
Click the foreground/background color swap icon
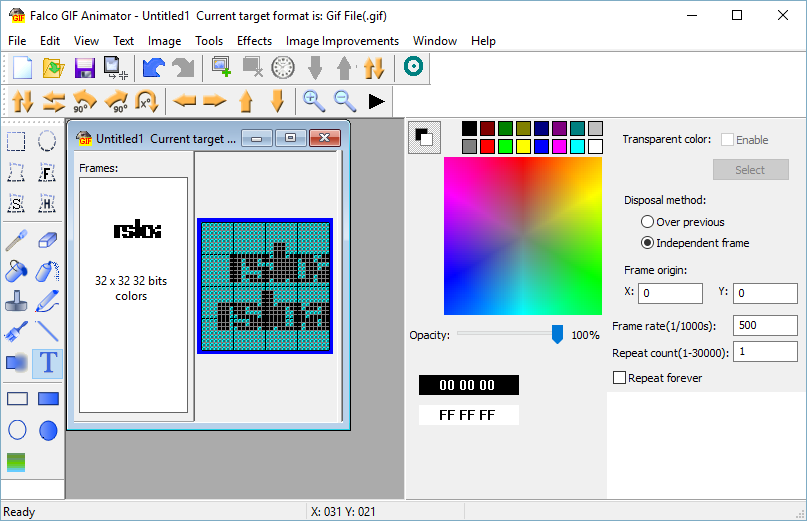[424, 137]
